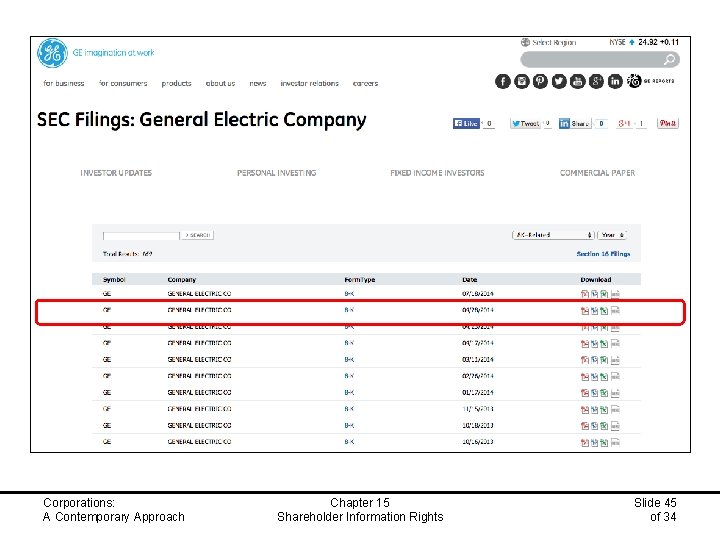Screen dimensions: 720x540
Task: Click the Company column header
Action: pos(182,280)
